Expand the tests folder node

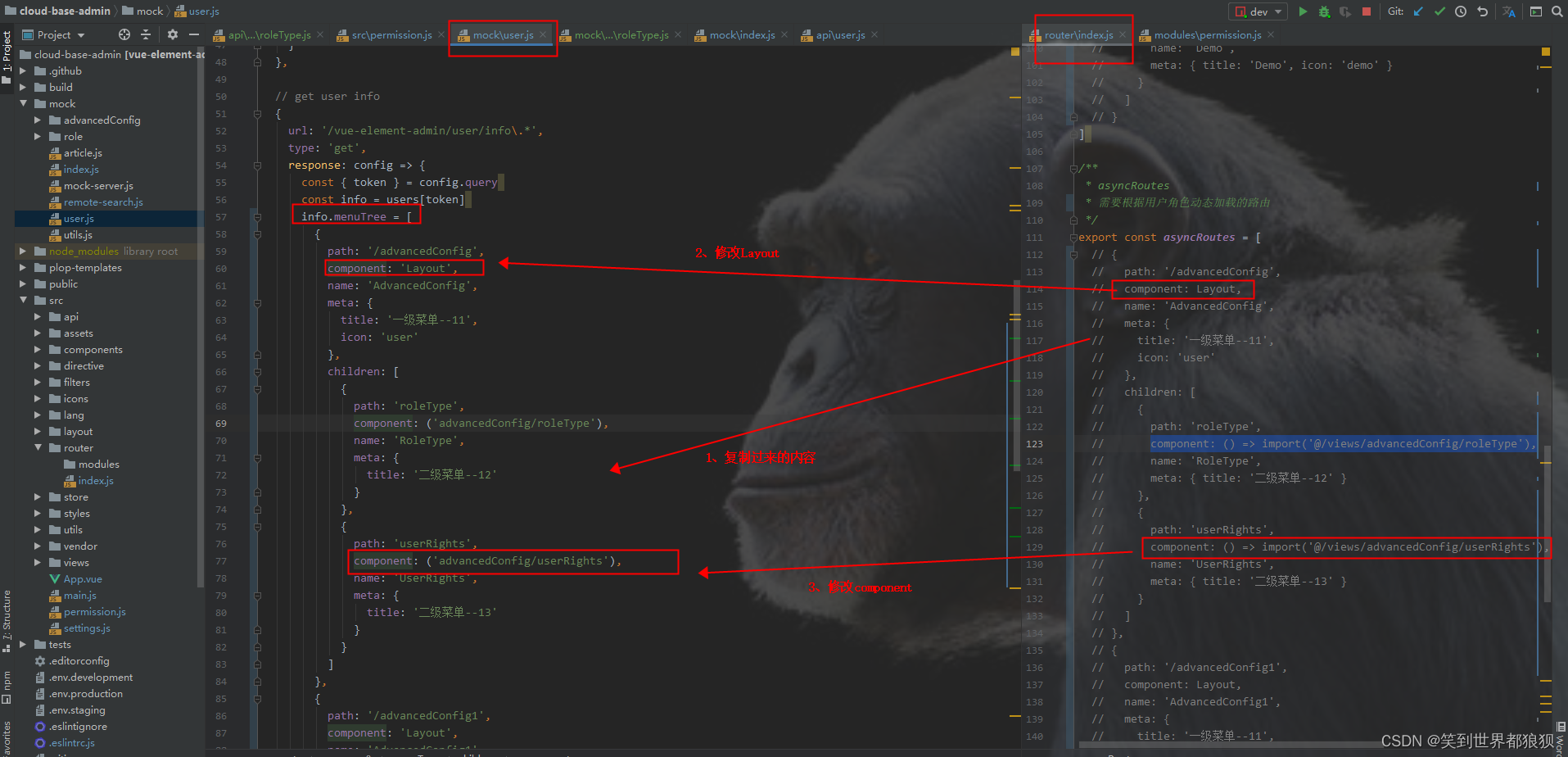[x=23, y=645]
